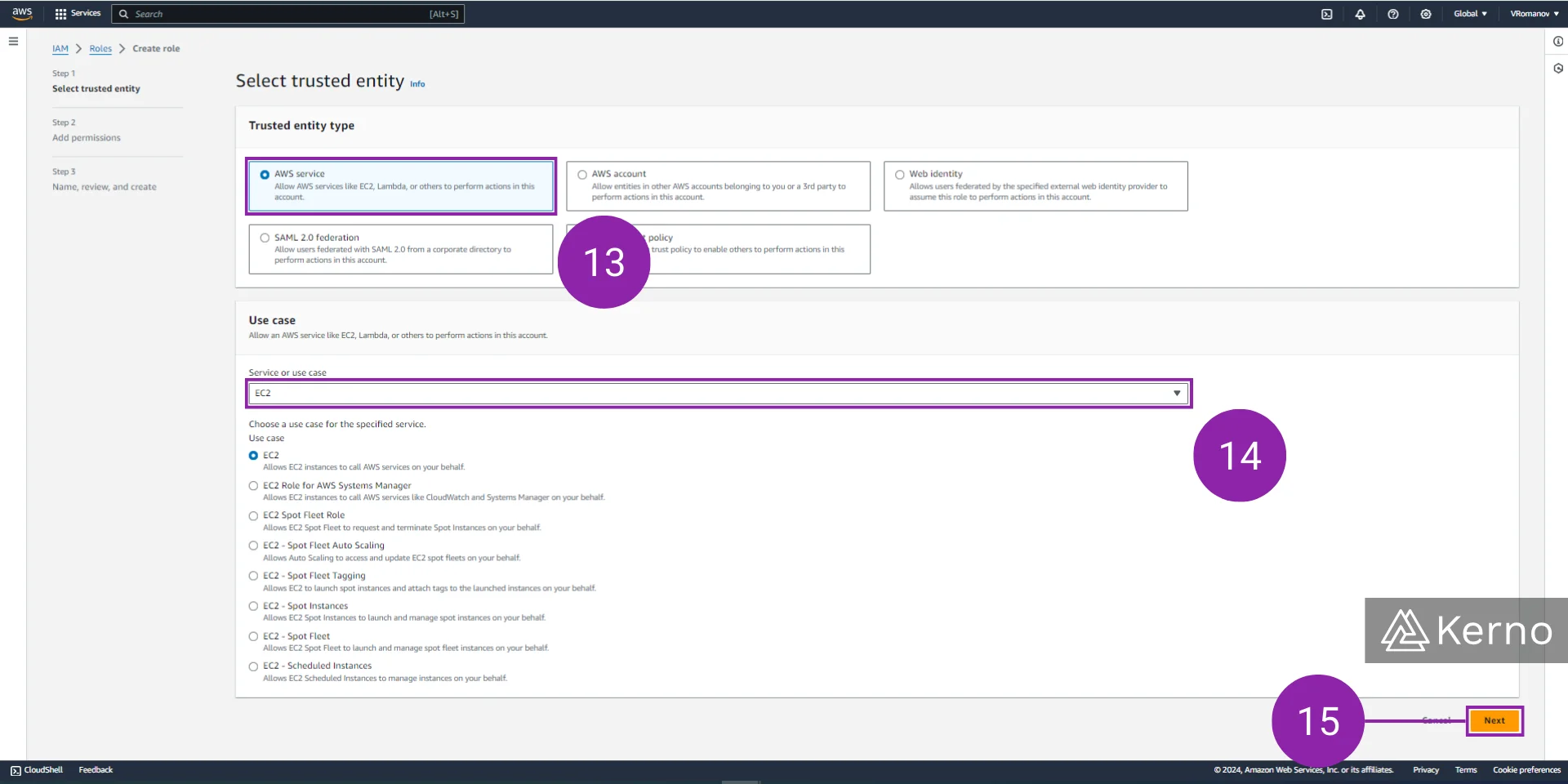The height and width of the screenshot is (784, 1568).
Task: Open the Feedback link in footer
Action: 96,770
